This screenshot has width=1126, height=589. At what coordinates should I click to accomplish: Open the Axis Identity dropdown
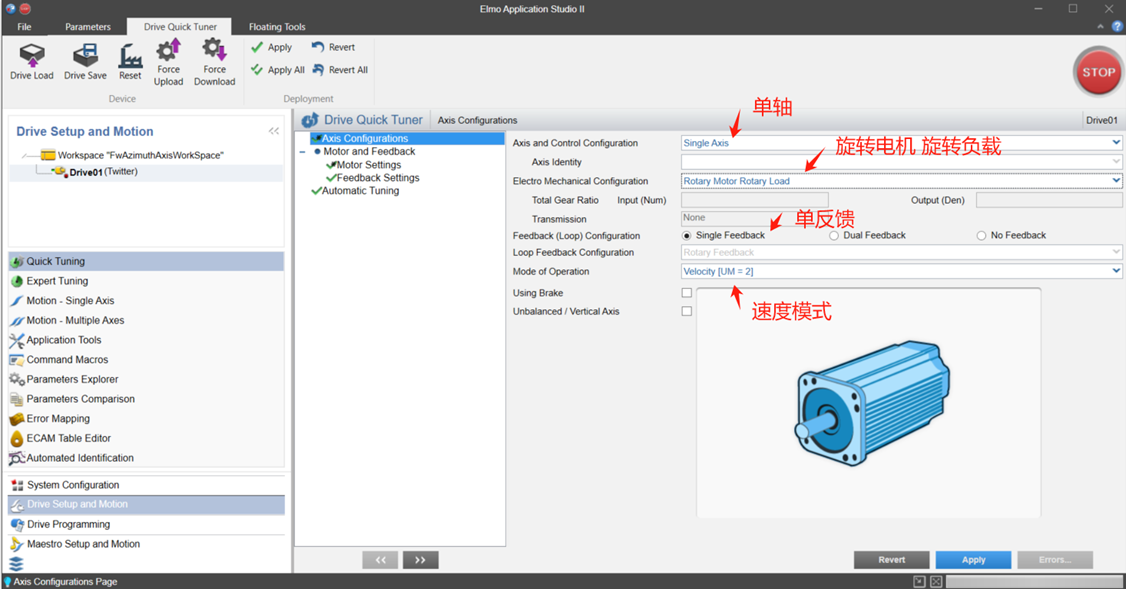pos(901,162)
